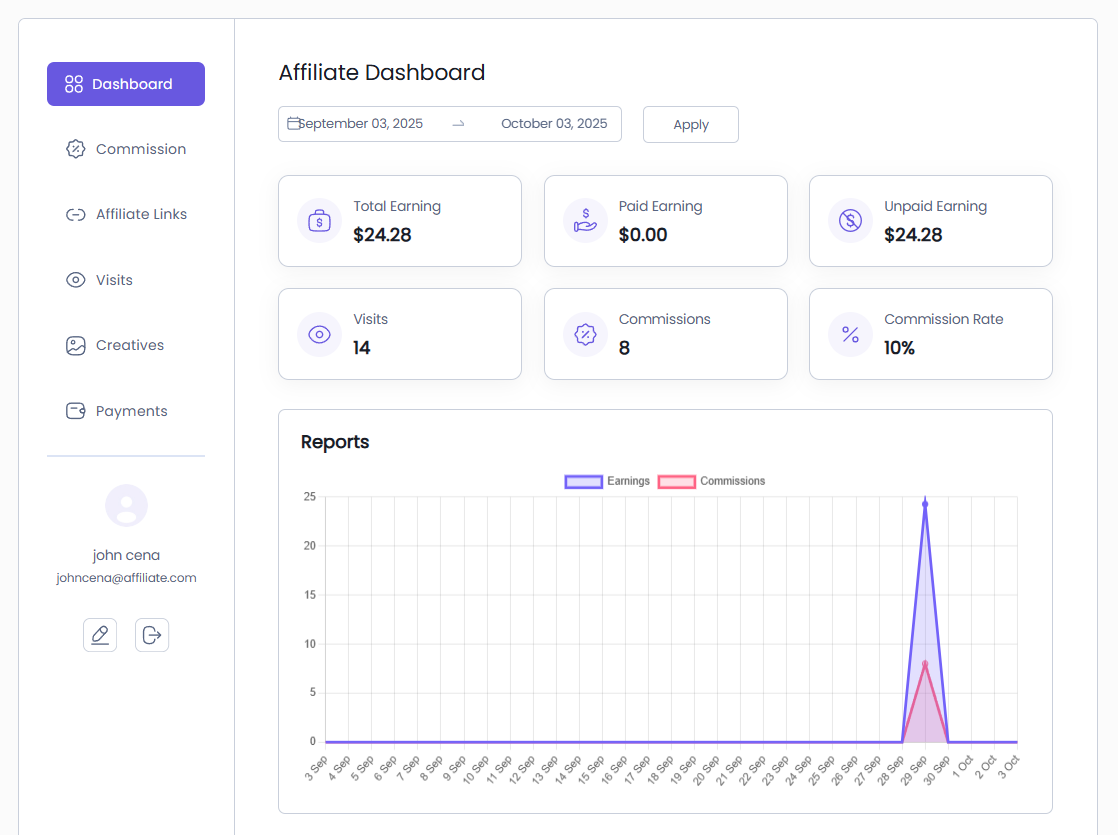The image size is (1118, 835).
Task: Click the wallet icon on Total Earning card
Action: coord(319,221)
